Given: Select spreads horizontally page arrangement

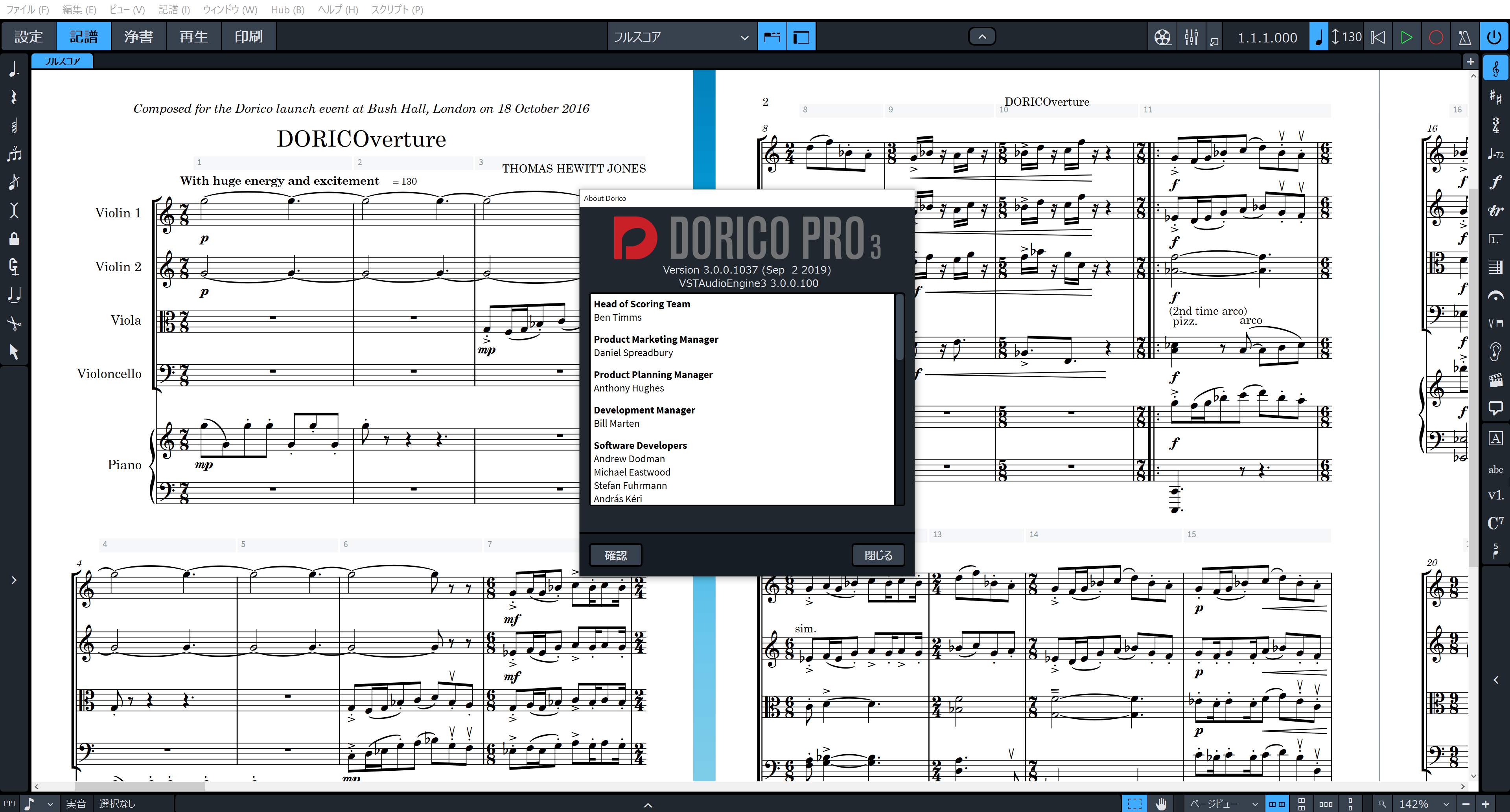Looking at the screenshot, I should click(1277, 804).
